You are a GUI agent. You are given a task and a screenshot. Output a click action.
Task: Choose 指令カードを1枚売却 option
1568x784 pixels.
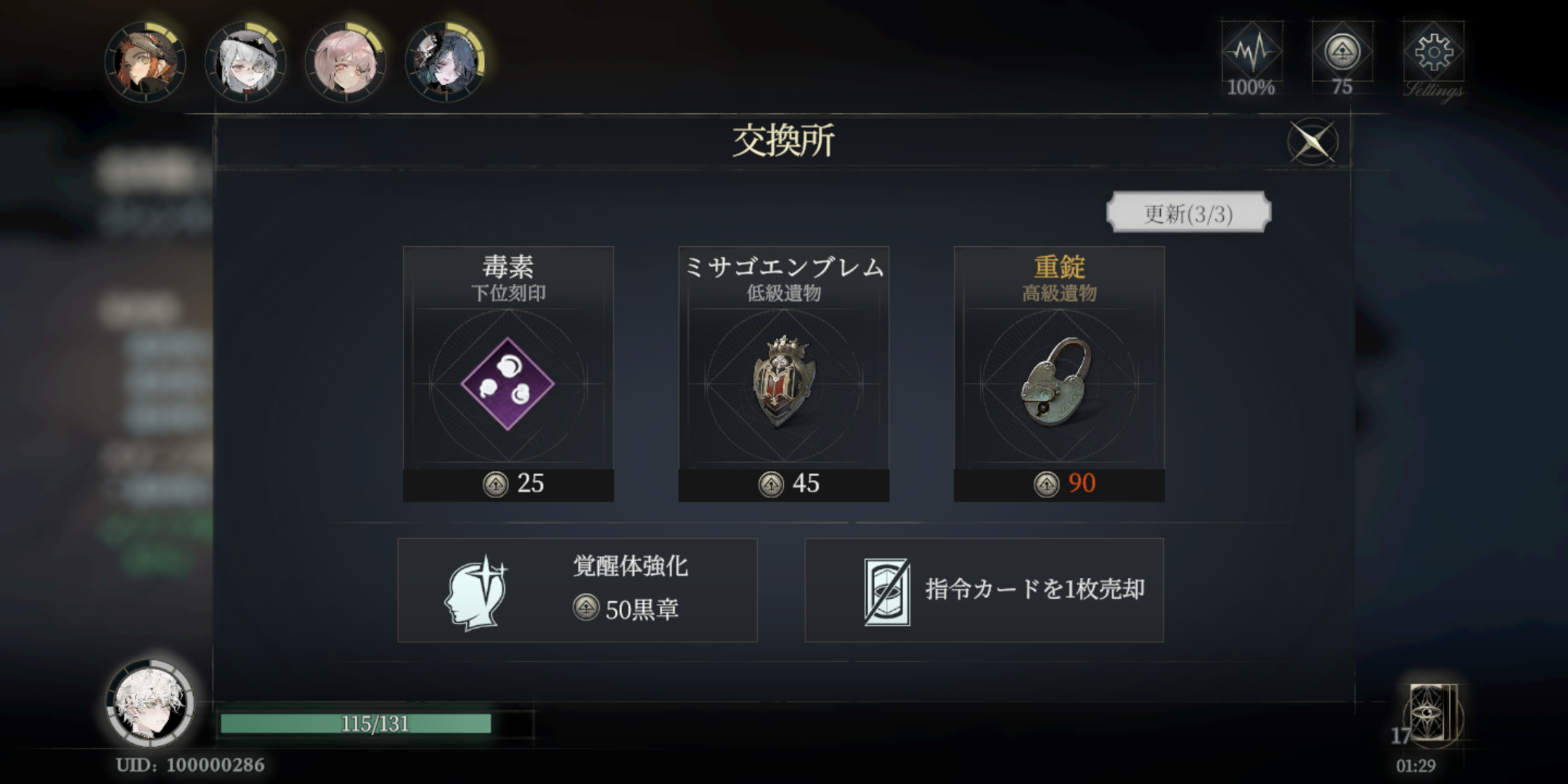click(984, 590)
